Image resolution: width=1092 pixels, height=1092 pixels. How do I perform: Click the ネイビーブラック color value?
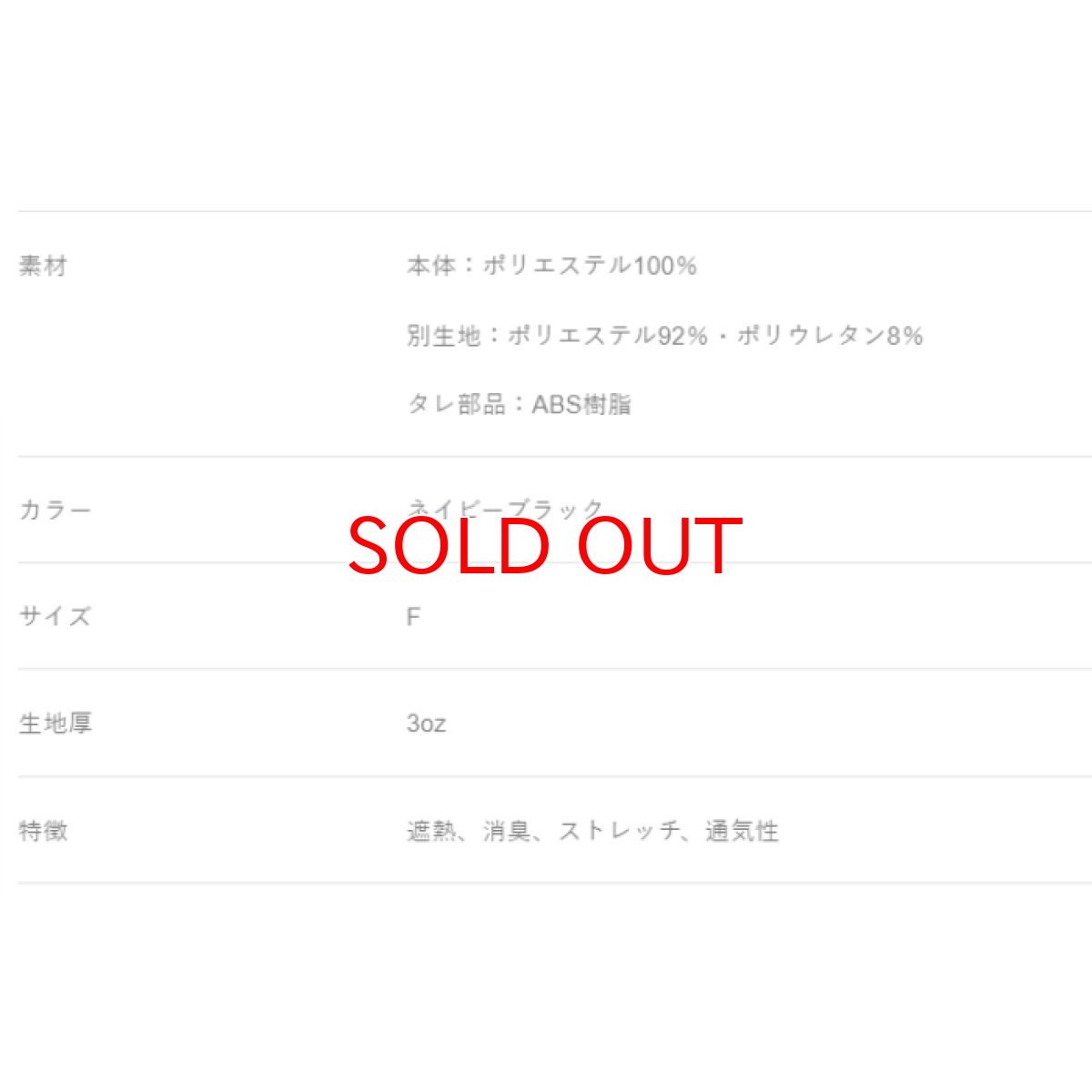click(x=506, y=506)
